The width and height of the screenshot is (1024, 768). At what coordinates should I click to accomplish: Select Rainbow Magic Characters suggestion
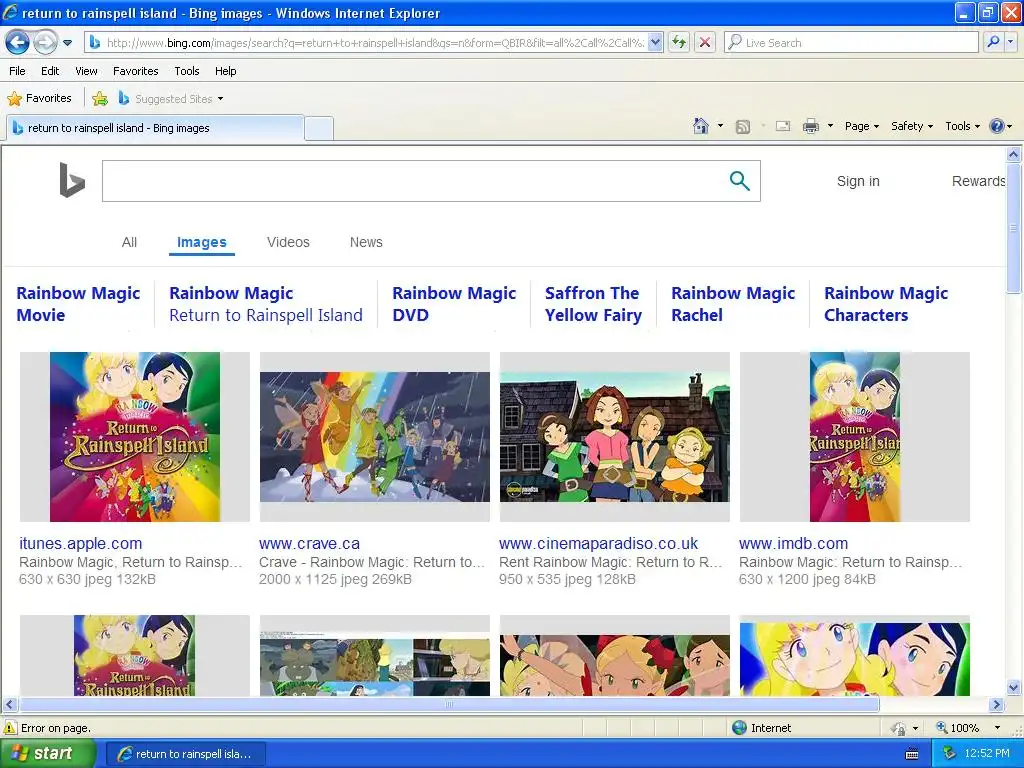tap(886, 304)
